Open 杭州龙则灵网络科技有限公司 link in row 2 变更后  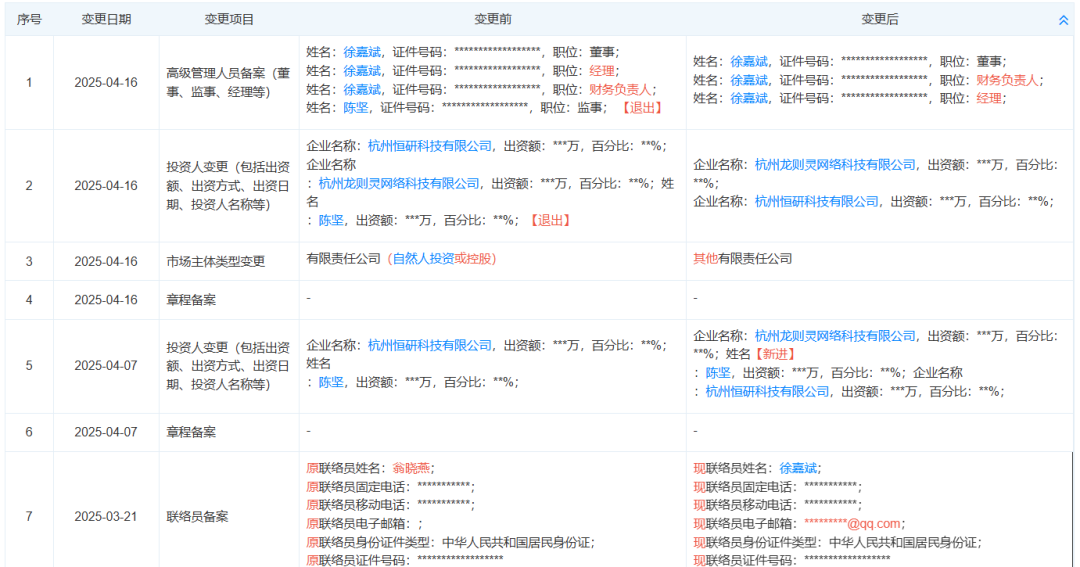click(835, 165)
